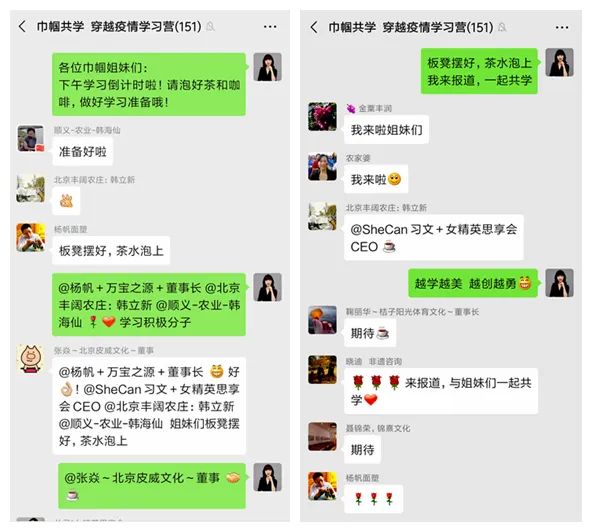Tap three roses message from 杨帆面塑
Screen dimensions: 592x532
(x=373, y=499)
